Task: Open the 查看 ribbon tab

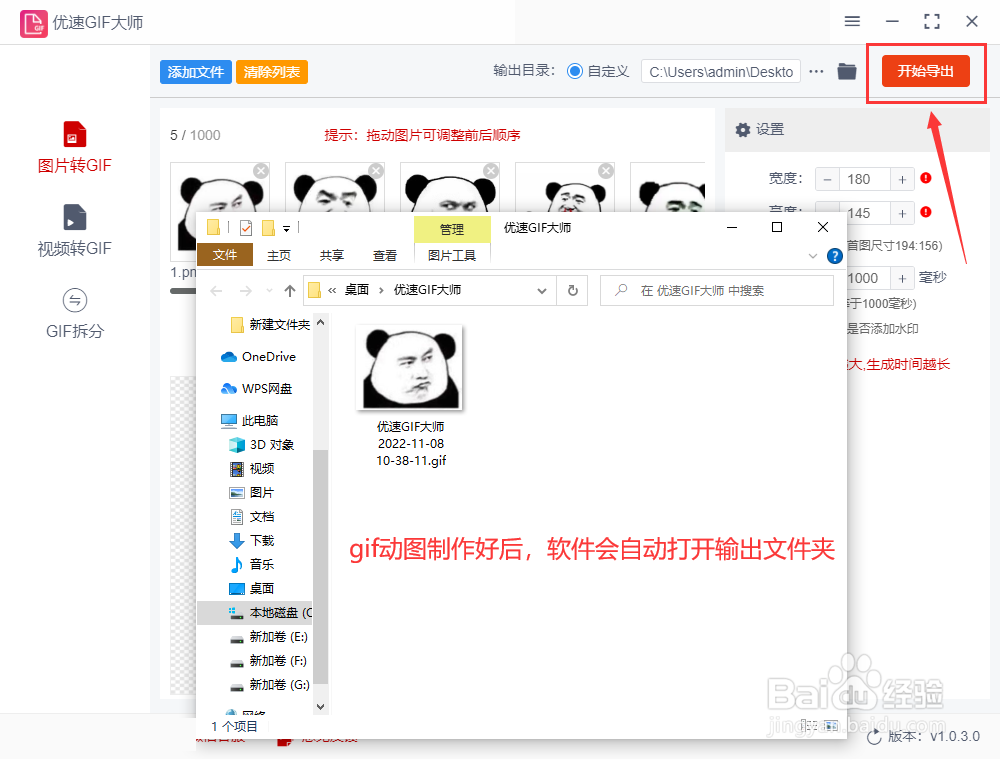Action: pyautogui.click(x=385, y=256)
